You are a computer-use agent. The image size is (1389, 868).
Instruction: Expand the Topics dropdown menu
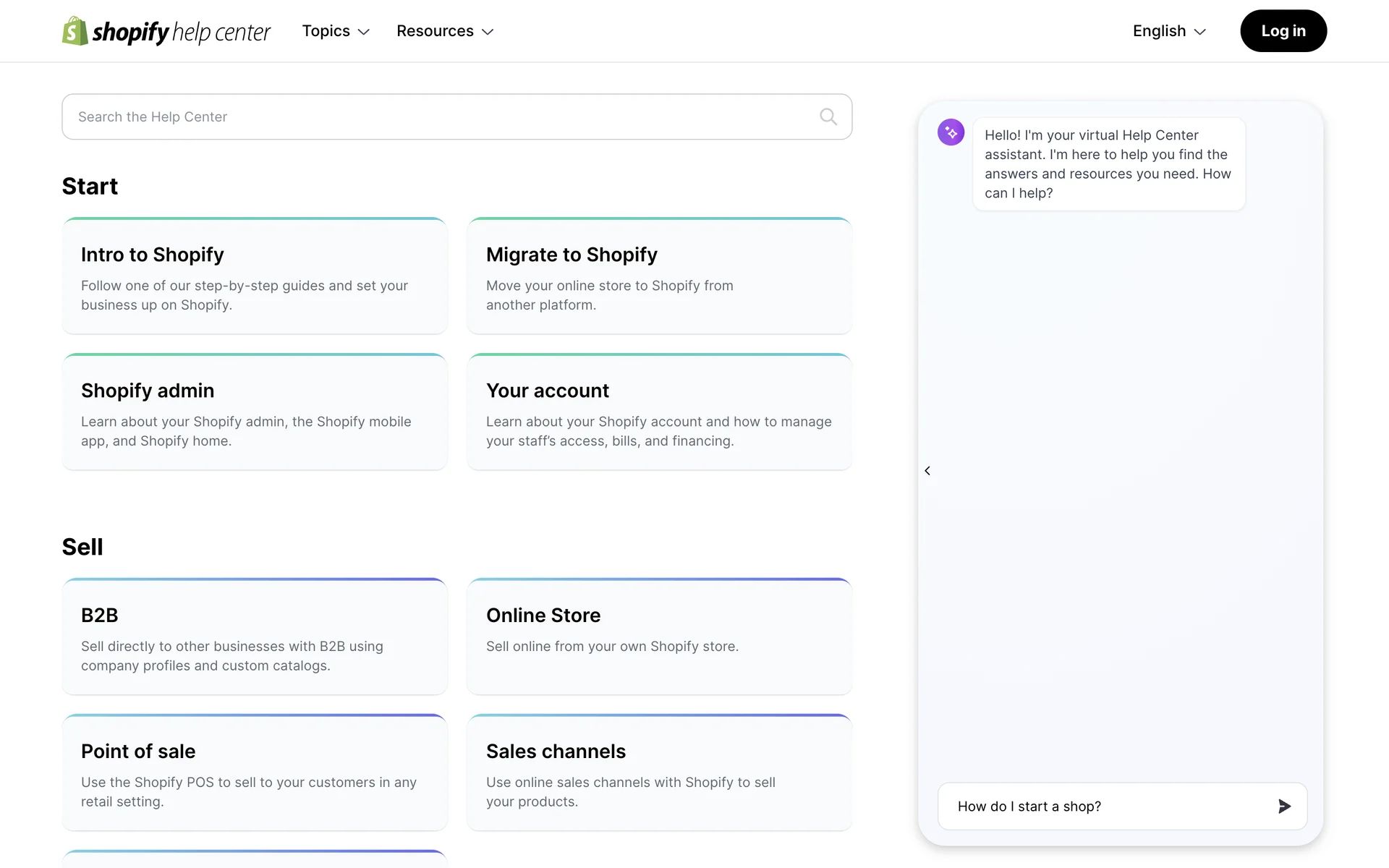pos(336,31)
